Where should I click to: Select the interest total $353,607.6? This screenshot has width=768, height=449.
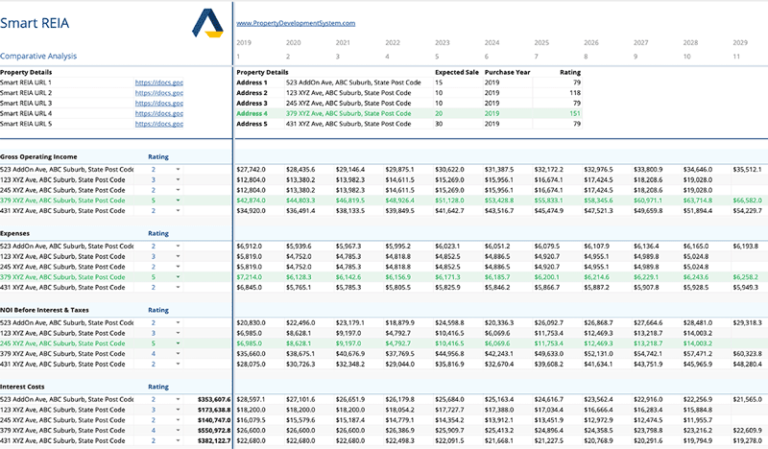click(x=214, y=400)
